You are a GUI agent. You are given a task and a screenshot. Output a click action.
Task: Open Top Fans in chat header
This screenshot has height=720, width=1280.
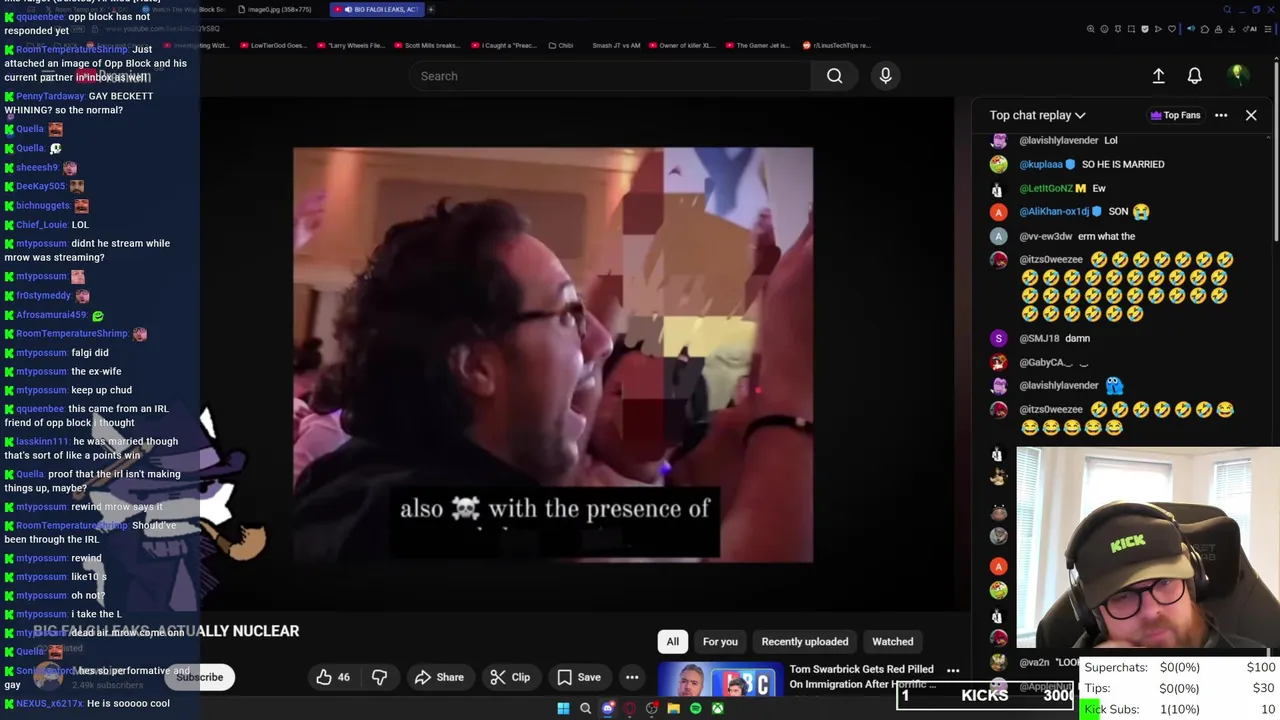[1175, 115]
